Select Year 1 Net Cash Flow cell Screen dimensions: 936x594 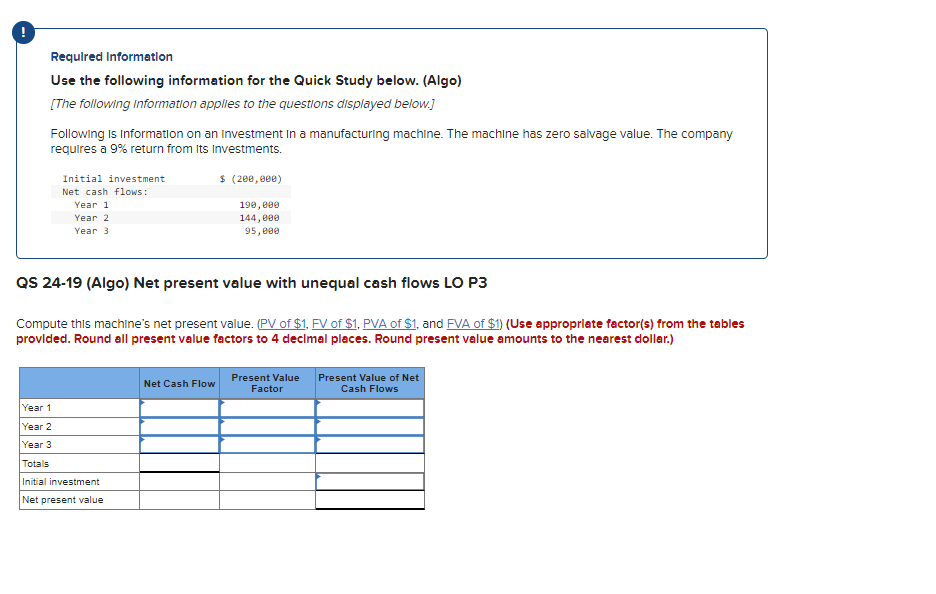tap(180, 408)
